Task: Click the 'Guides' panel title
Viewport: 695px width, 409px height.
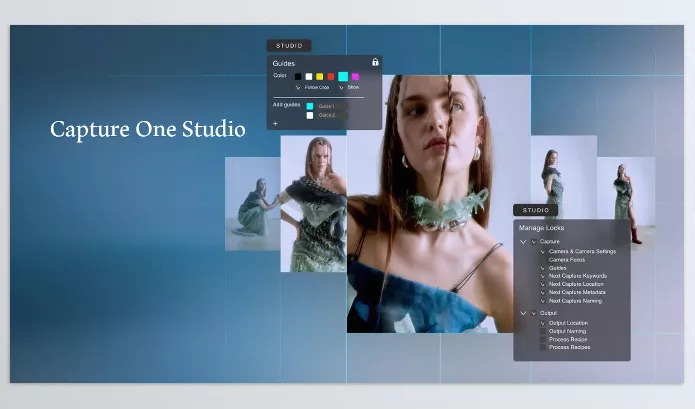Action: point(284,63)
